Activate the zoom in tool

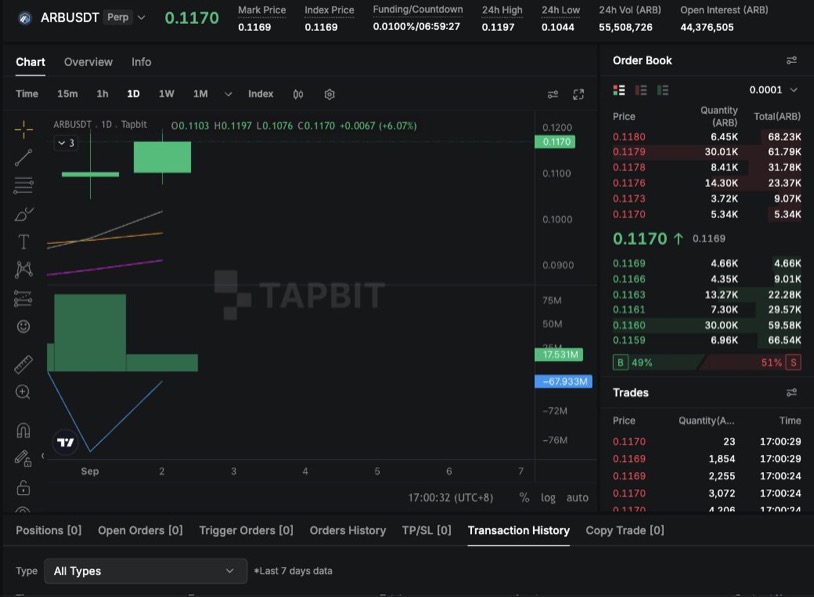[23, 392]
